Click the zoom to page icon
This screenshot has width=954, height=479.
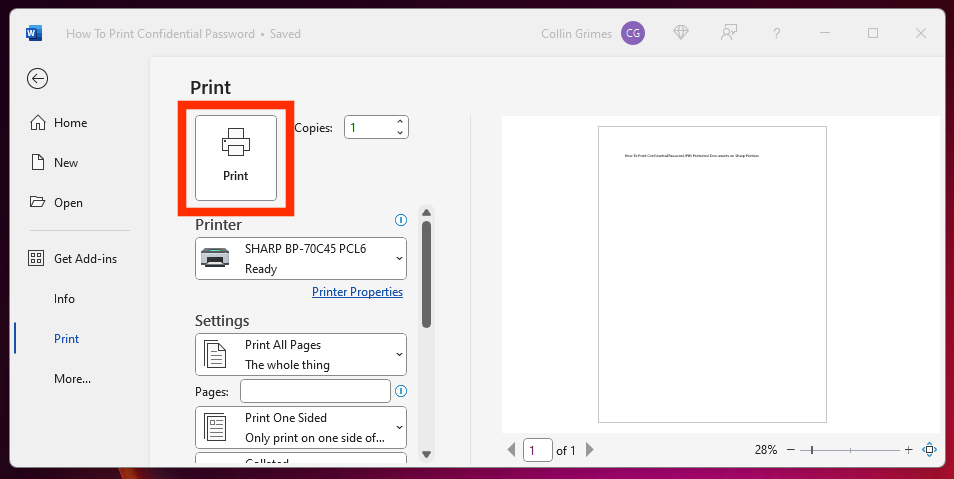click(929, 450)
